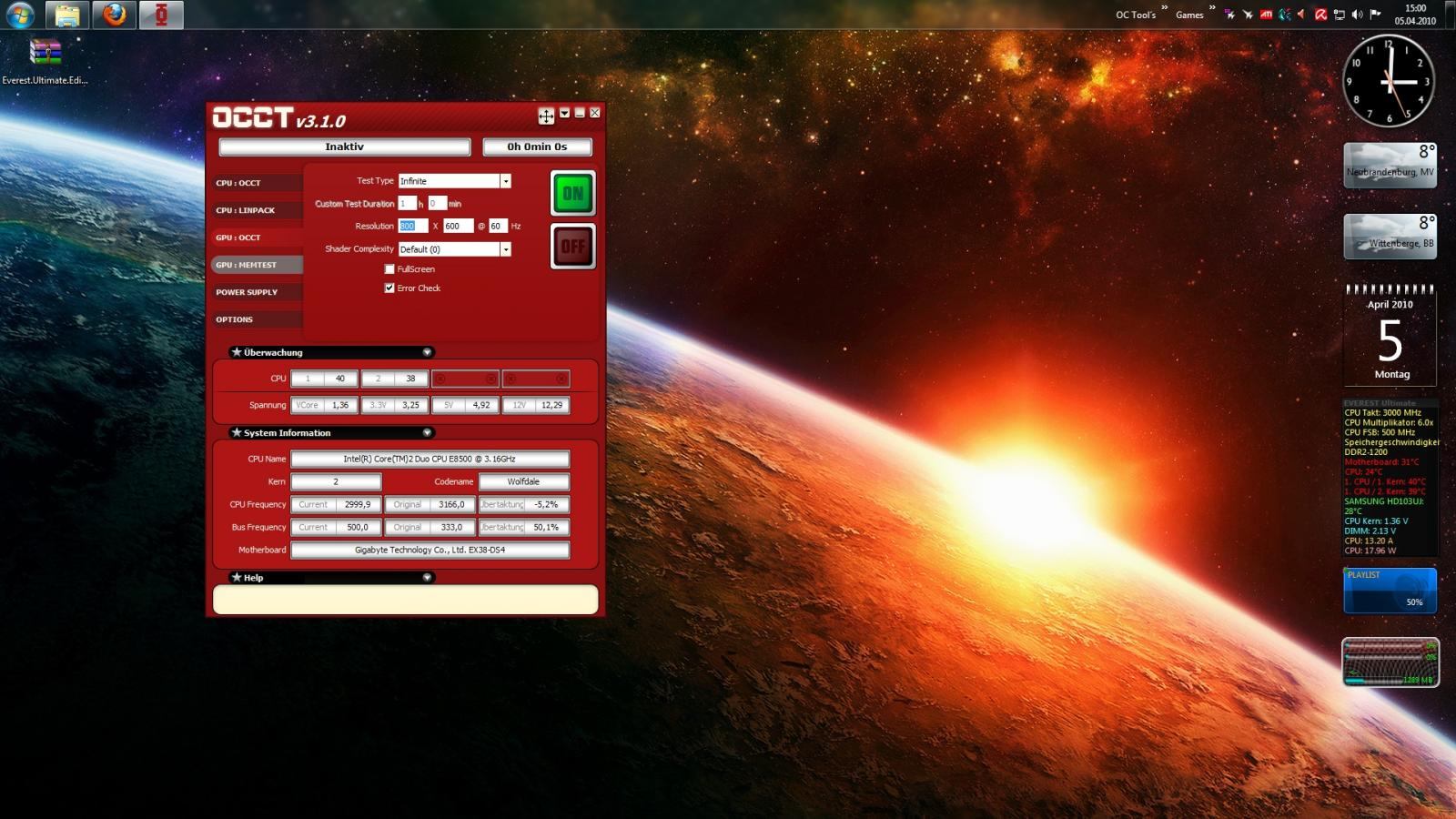1456x819 pixels.
Task: Click the 5V voltage value 4,92
Action: pos(481,406)
